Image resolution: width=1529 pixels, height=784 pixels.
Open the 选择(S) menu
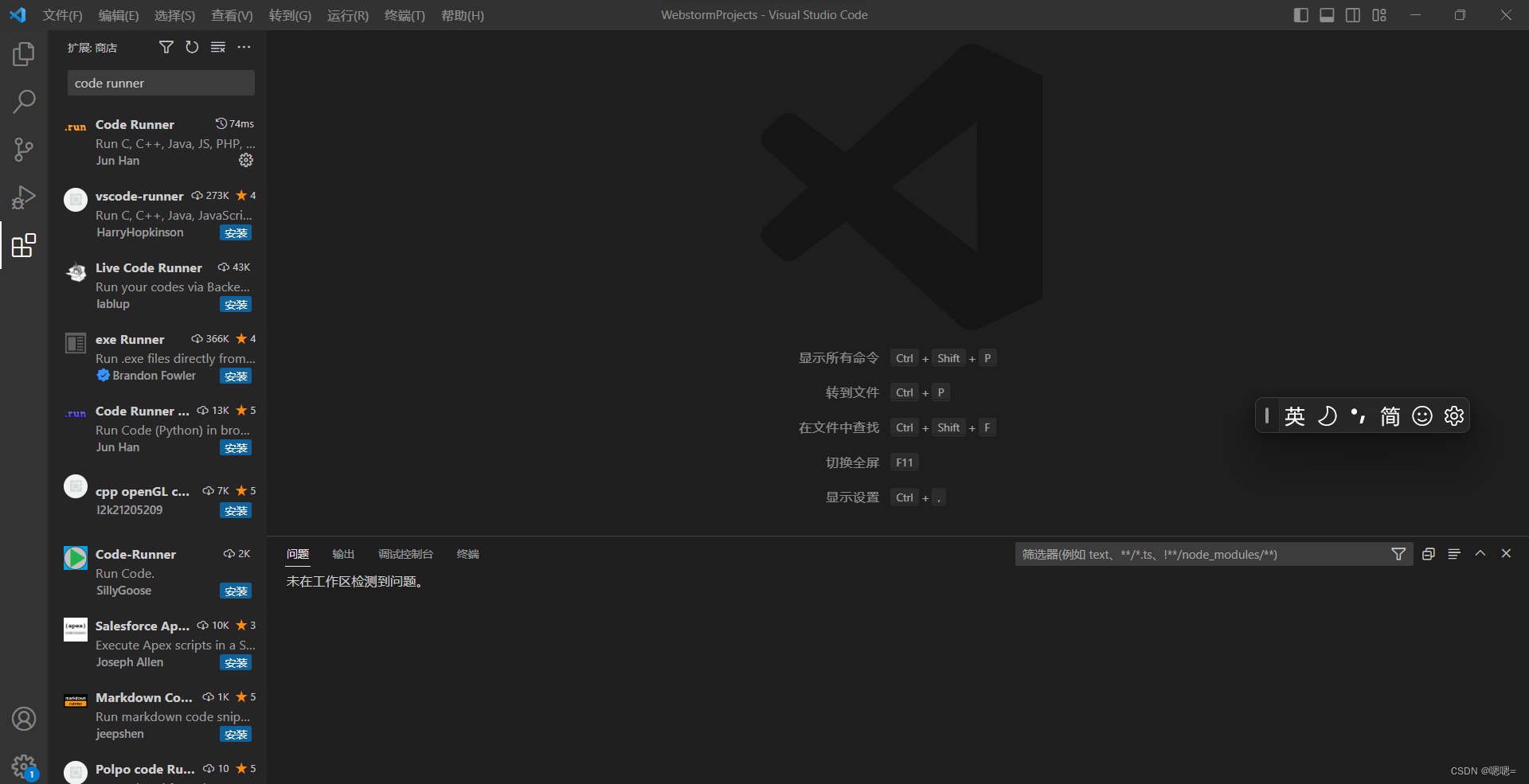click(174, 15)
